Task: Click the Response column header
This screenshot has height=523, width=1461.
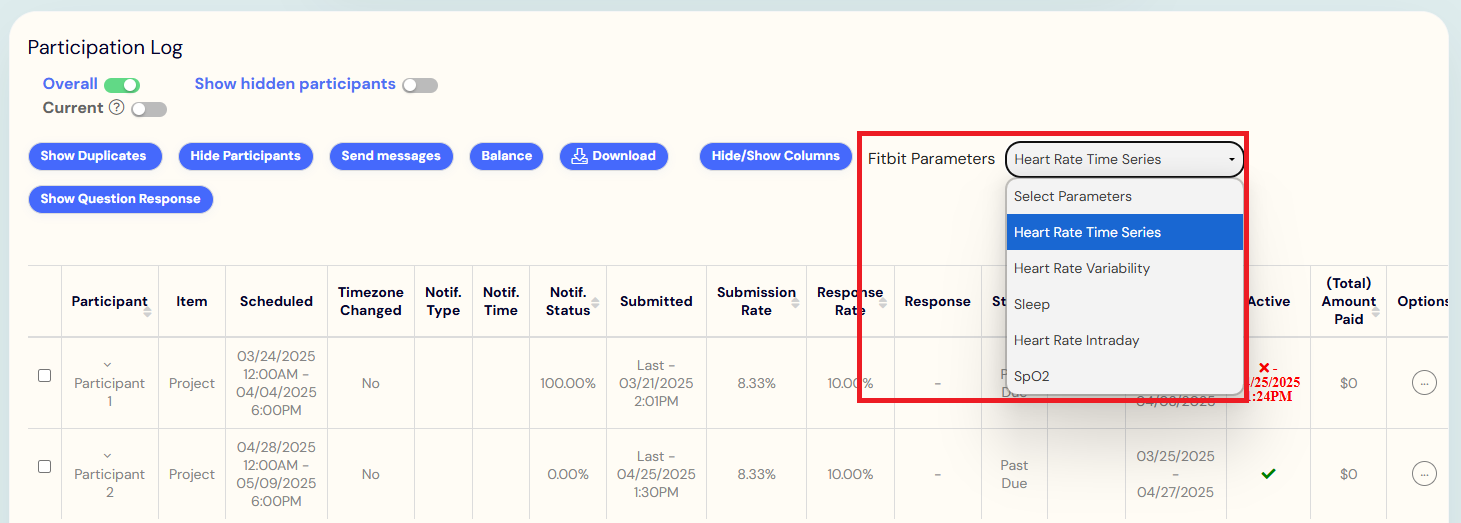Action: pos(937,301)
